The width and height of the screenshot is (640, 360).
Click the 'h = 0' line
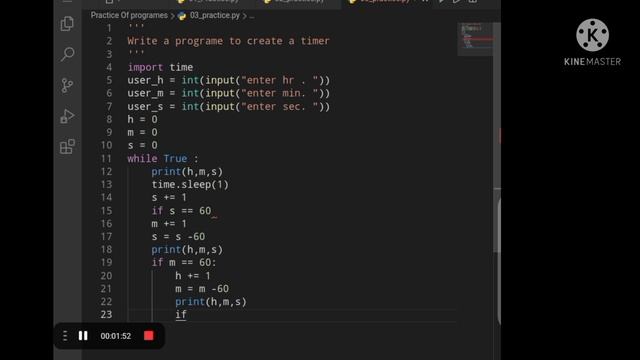point(142,119)
